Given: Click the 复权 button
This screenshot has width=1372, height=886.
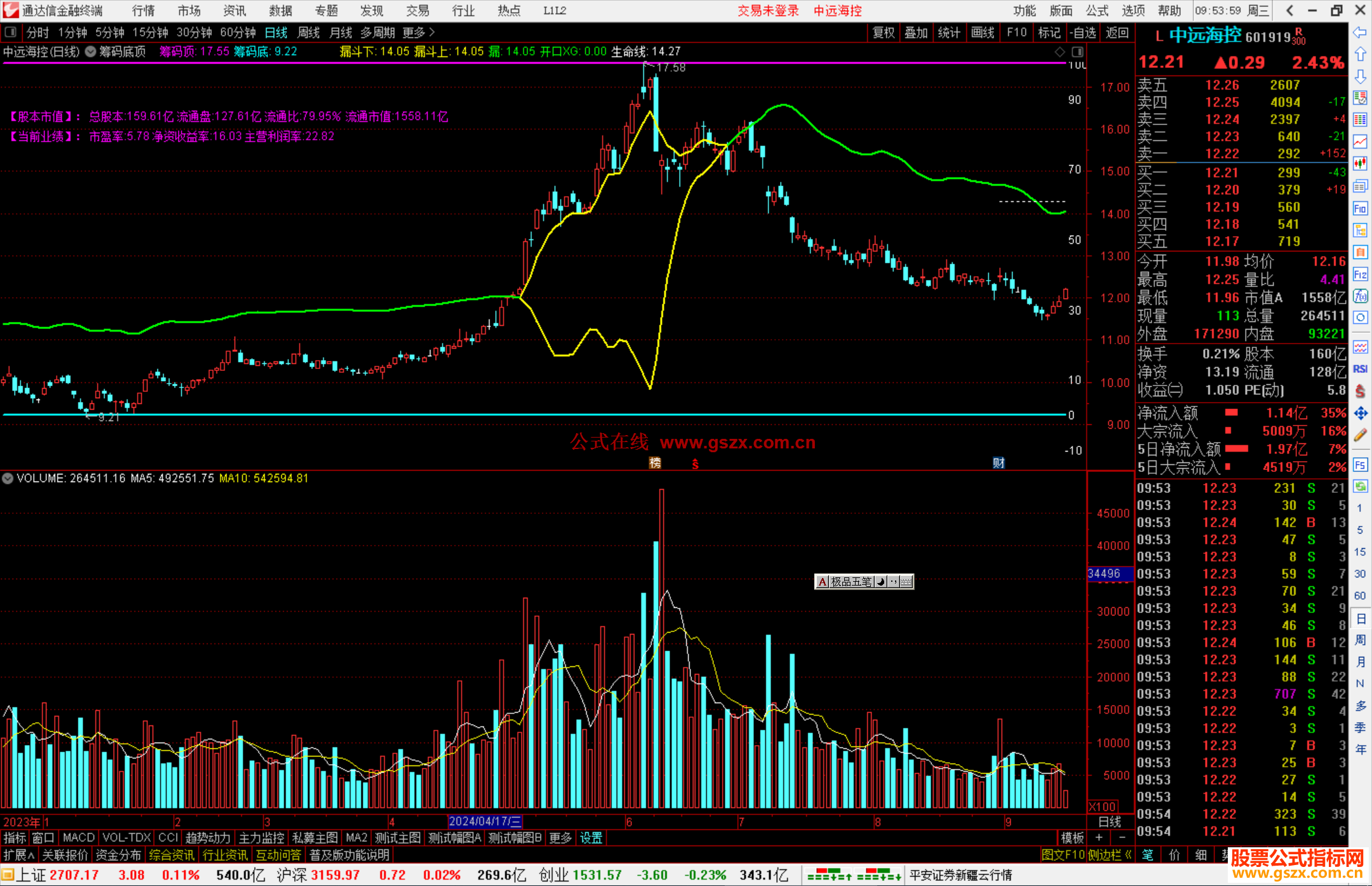Looking at the screenshot, I should tap(883, 32).
